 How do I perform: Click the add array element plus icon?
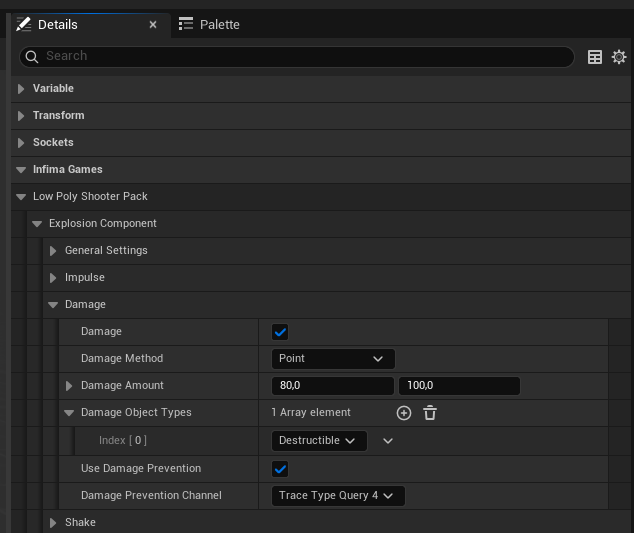(x=404, y=413)
